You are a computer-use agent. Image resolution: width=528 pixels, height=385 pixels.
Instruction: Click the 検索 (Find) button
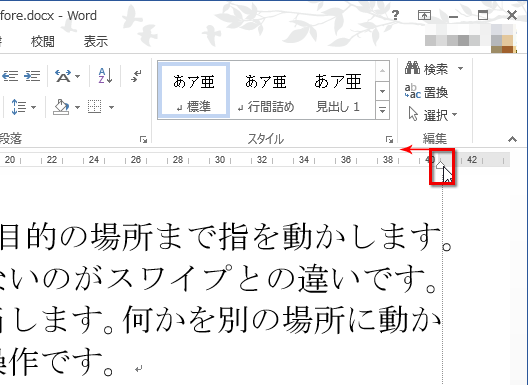[427, 69]
